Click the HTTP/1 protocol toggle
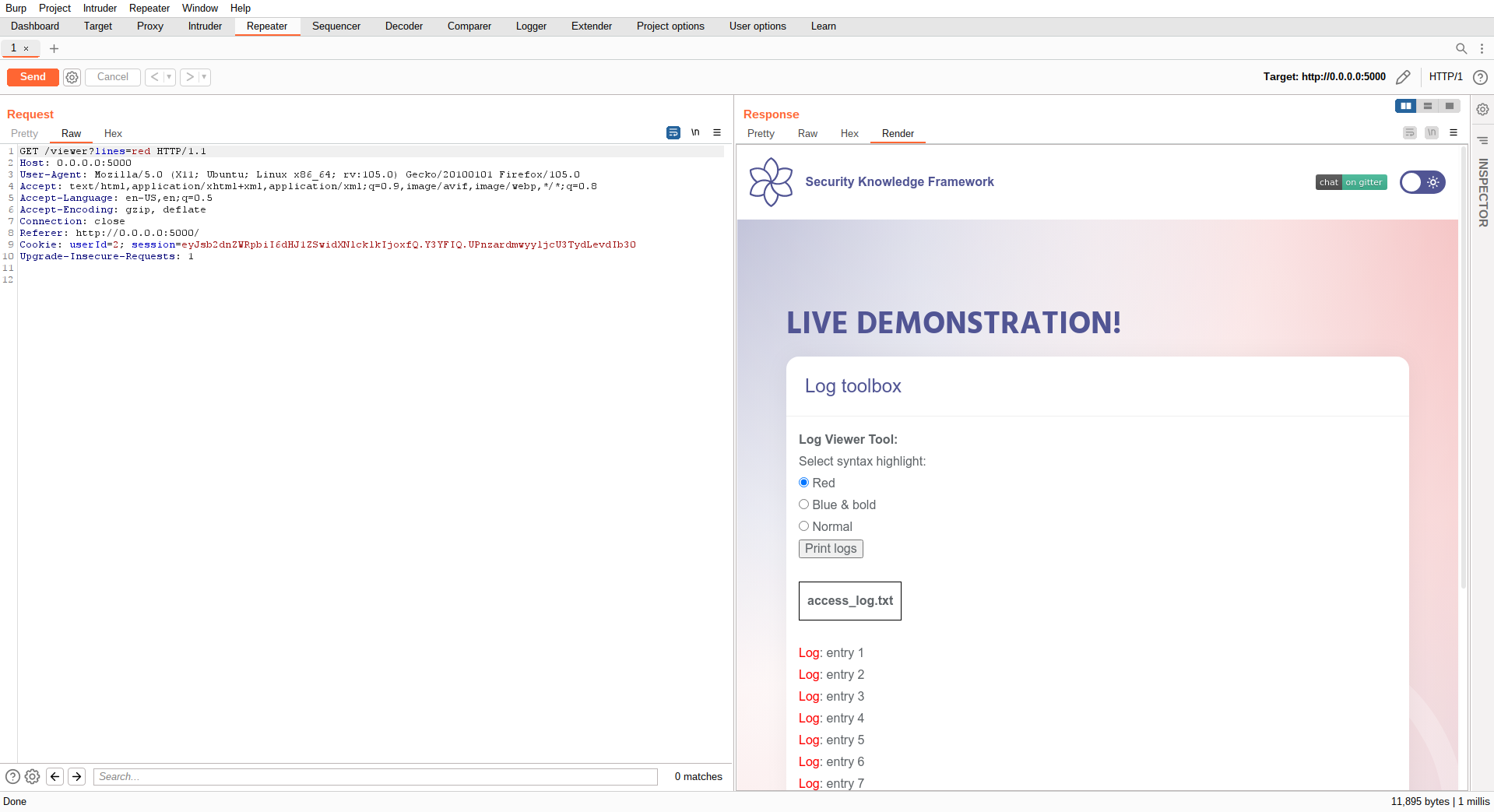The height and width of the screenshot is (812, 1494). click(x=1446, y=77)
